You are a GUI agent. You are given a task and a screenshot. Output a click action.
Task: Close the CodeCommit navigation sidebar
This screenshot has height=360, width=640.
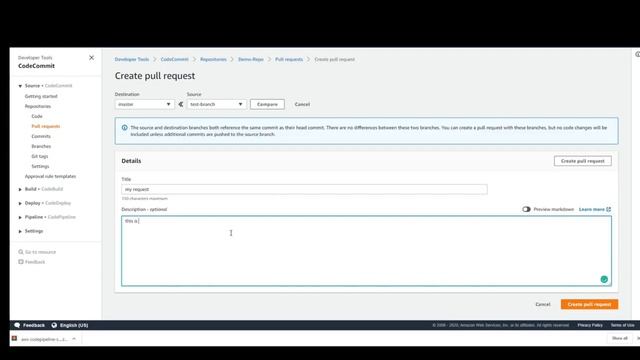[x=91, y=58]
